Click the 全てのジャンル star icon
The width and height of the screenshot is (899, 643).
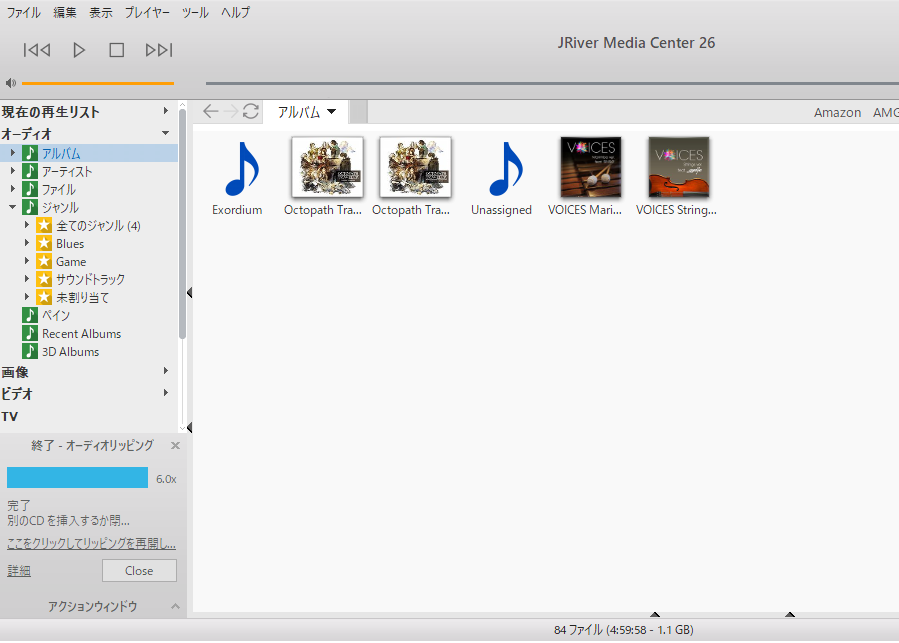[44, 225]
